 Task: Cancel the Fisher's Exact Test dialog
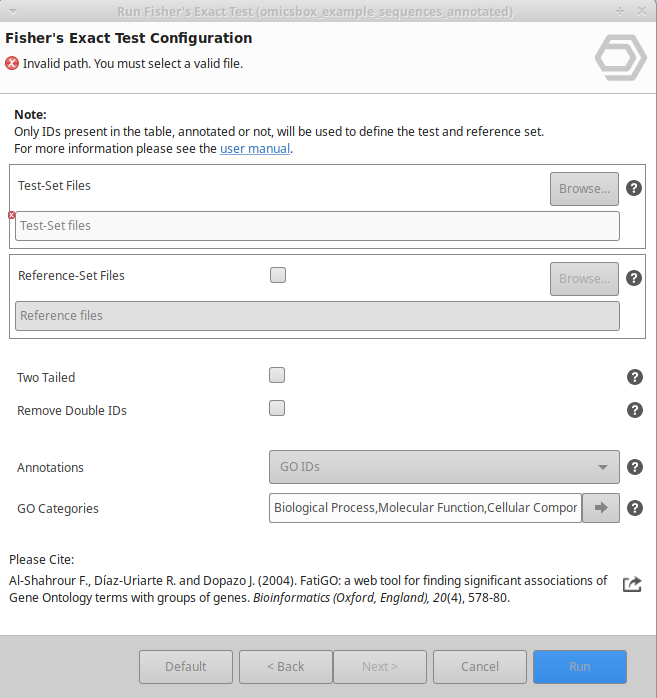(x=480, y=666)
